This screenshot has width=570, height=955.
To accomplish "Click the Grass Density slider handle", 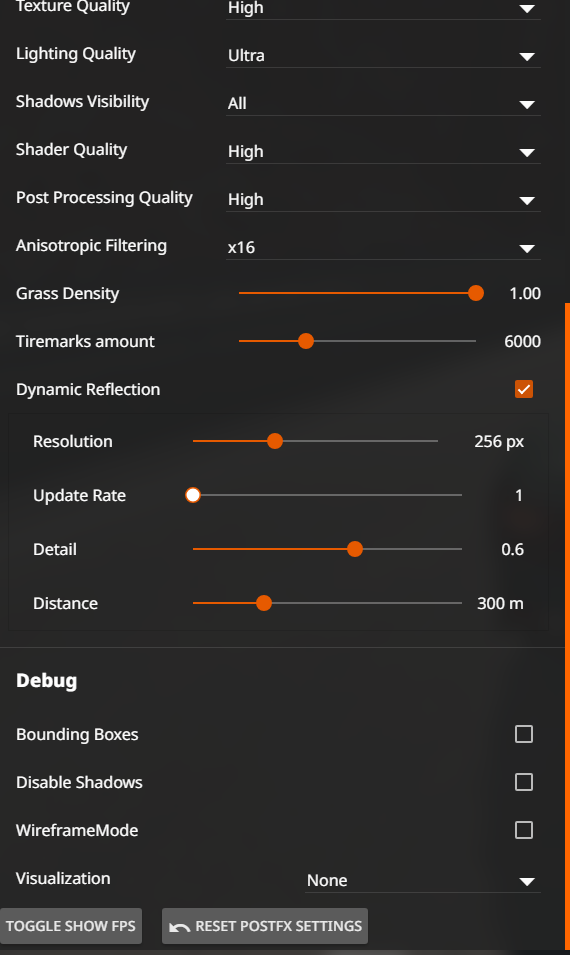I will coord(476,293).
